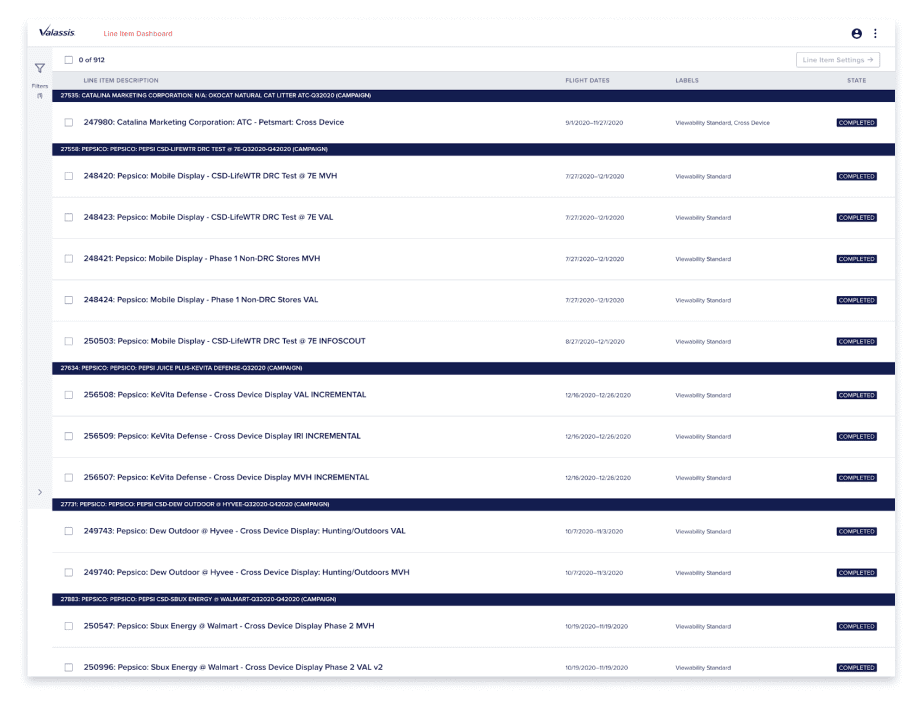
Task: Open the user account icon
Action: [x=856, y=34]
